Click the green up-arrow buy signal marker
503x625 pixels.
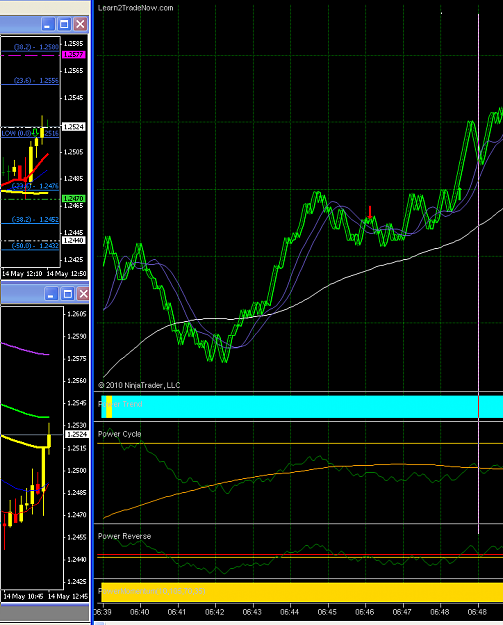pyautogui.click(x=460, y=193)
